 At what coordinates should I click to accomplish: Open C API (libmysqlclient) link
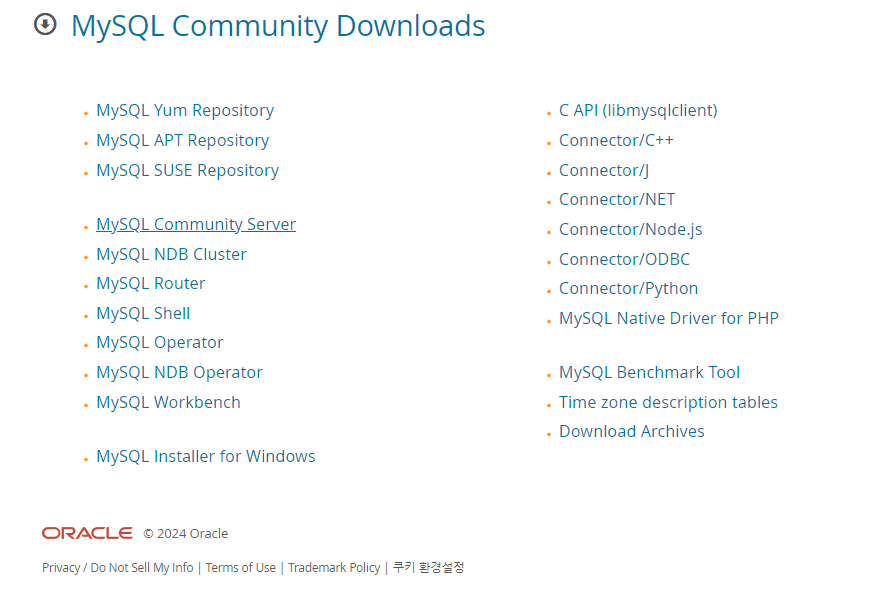coord(638,110)
